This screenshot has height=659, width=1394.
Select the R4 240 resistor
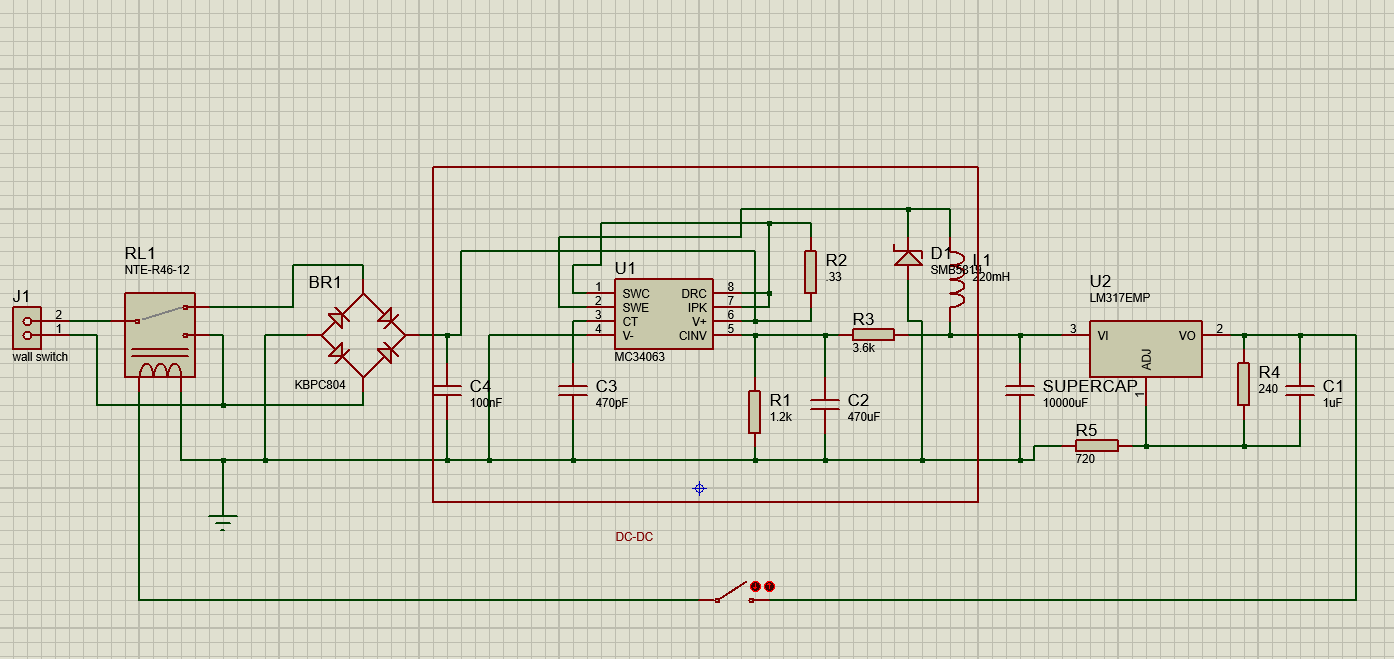point(1243,384)
